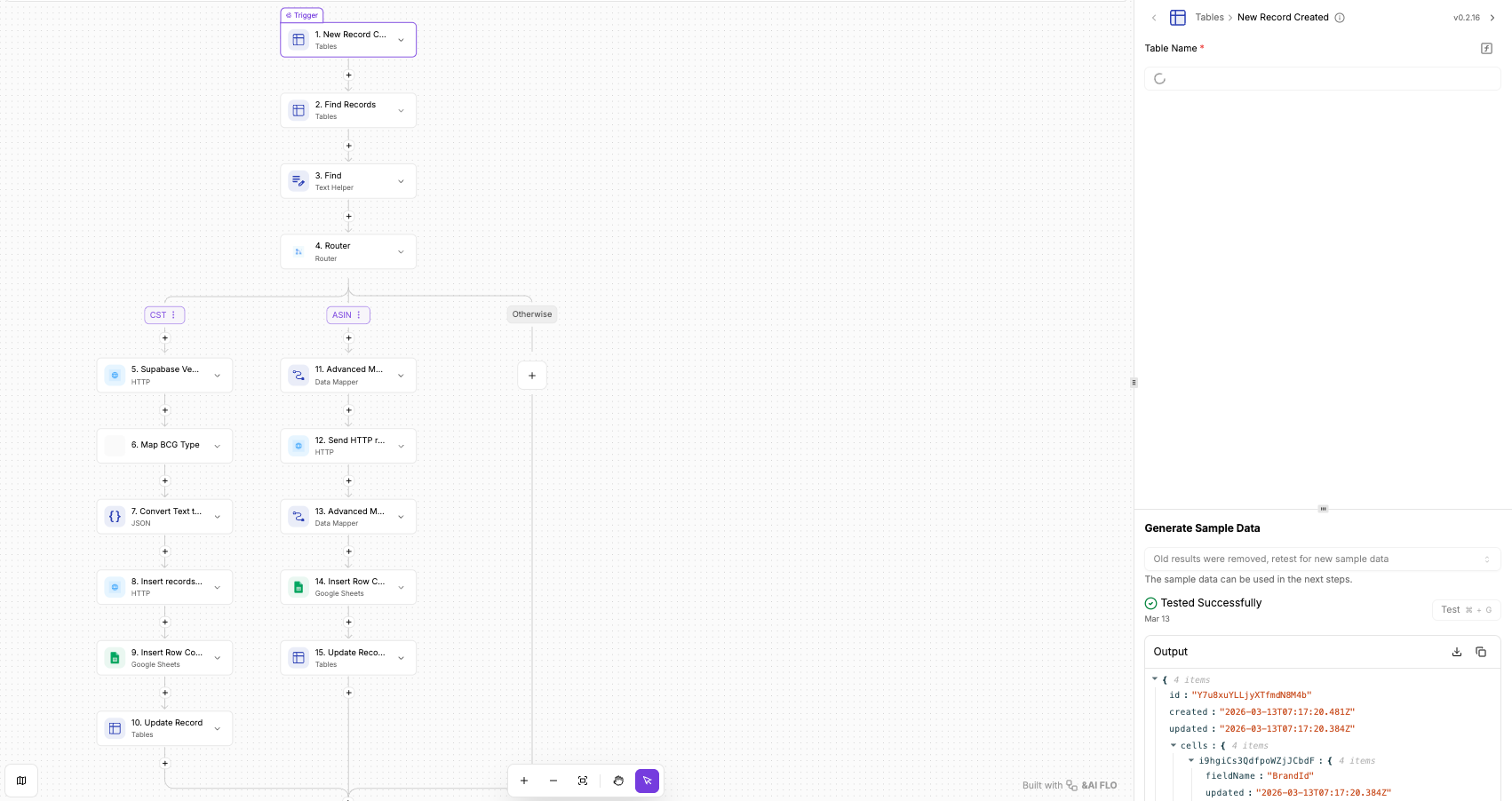Go back using the left chevron in panel

pyautogui.click(x=1154, y=18)
